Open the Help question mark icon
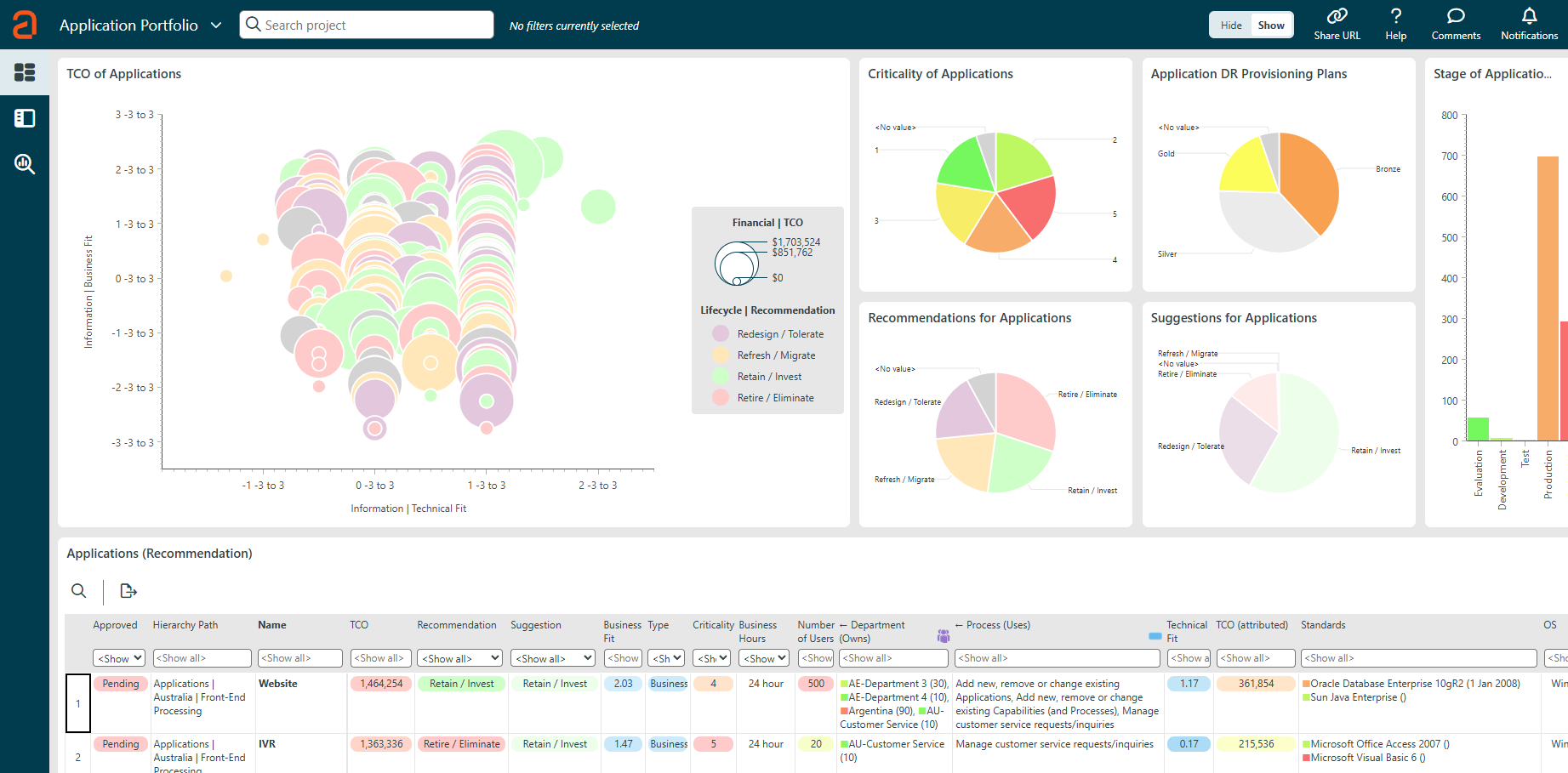 (1395, 16)
